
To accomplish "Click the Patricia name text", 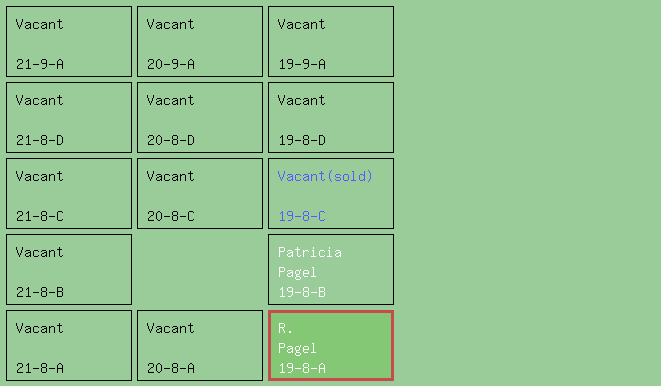I will point(310,252).
